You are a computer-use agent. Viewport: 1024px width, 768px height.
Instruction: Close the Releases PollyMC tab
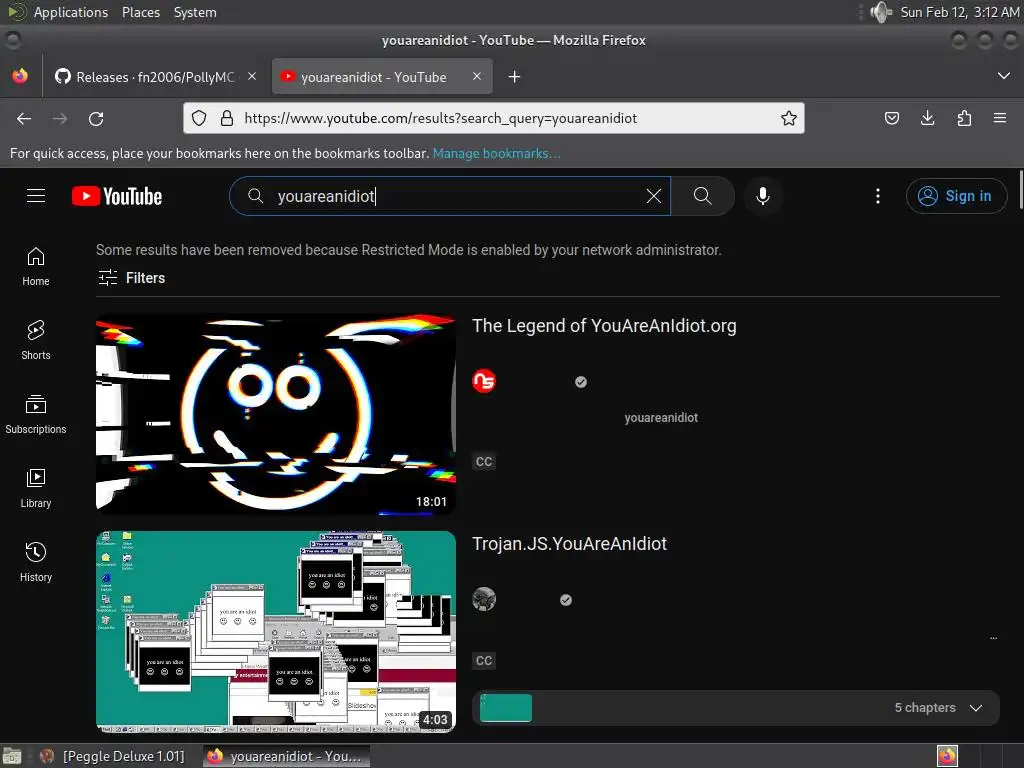252,76
